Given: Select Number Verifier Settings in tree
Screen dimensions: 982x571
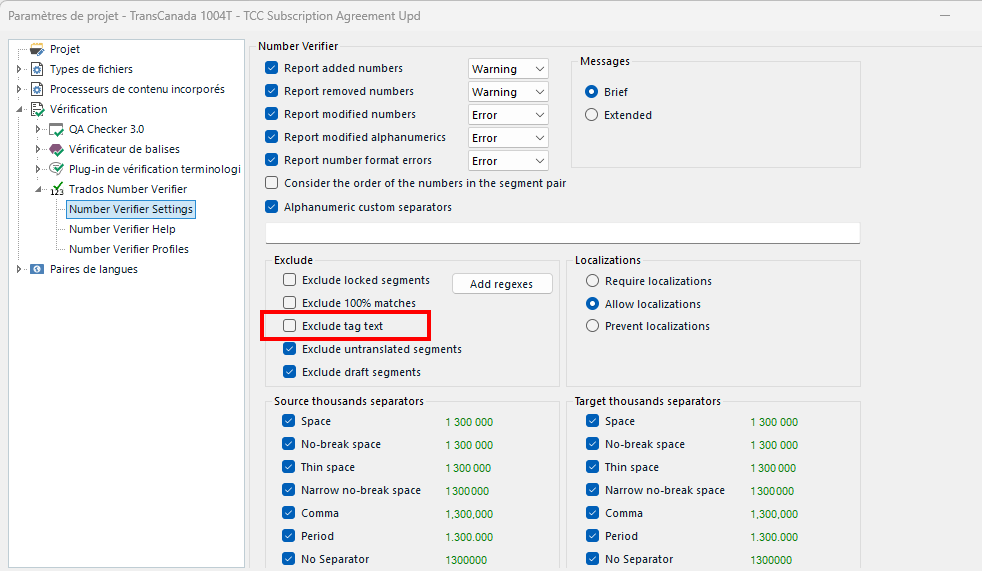Looking at the screenshot, I should 131,209.
